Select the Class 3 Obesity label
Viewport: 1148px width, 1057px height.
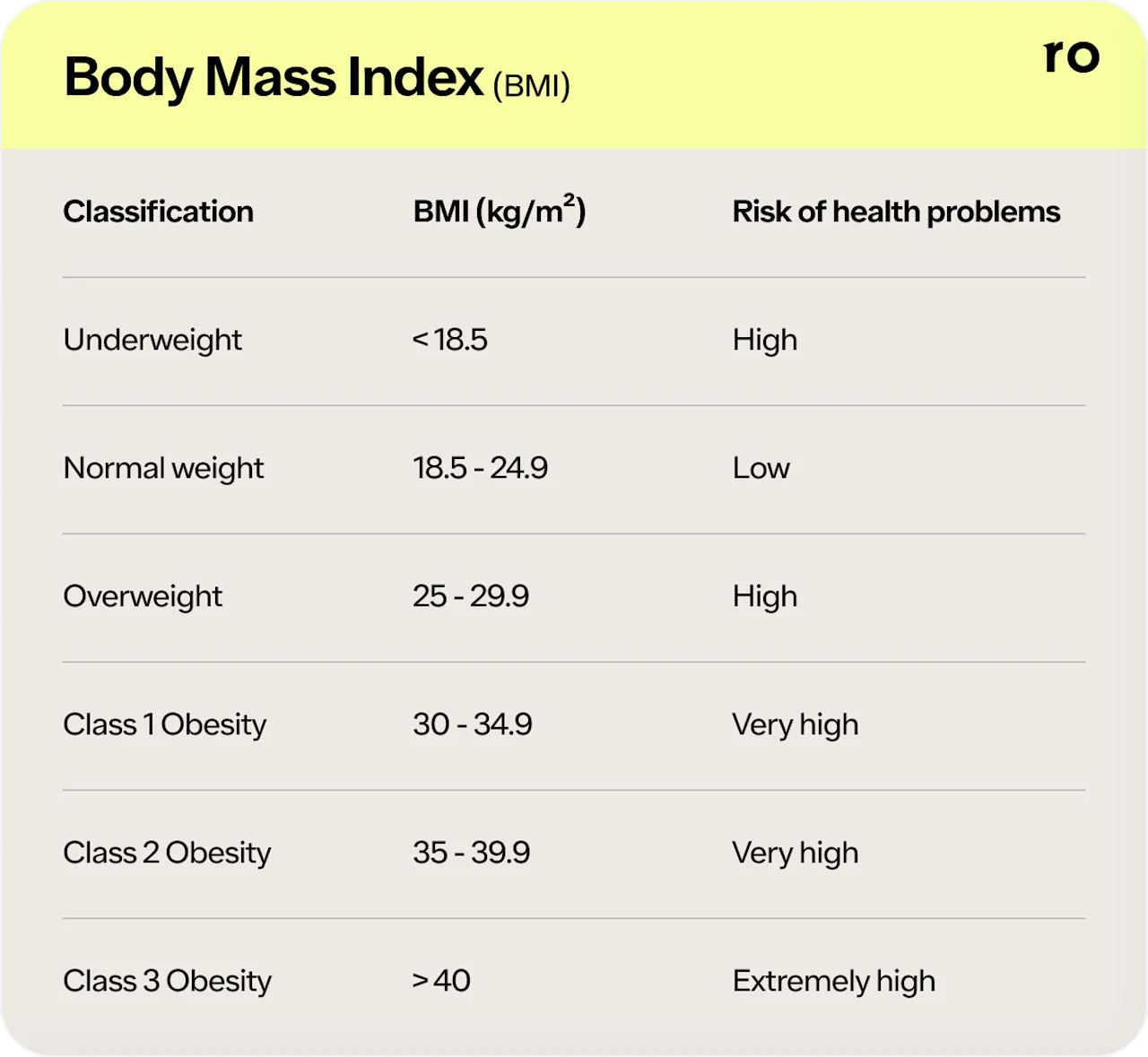click(167, 981)
